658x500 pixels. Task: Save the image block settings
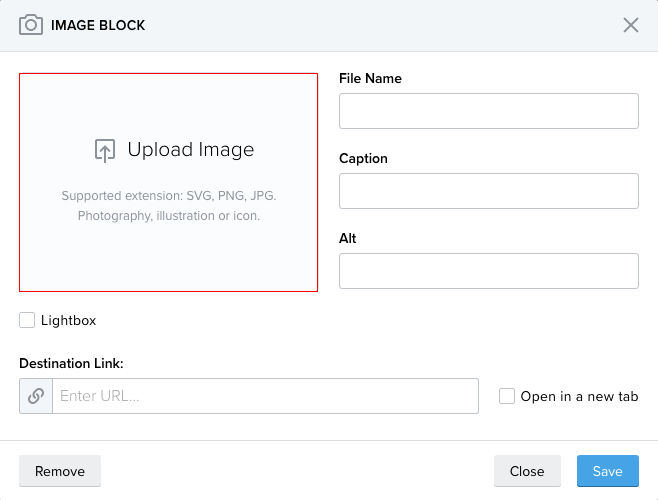pos(608,471)
